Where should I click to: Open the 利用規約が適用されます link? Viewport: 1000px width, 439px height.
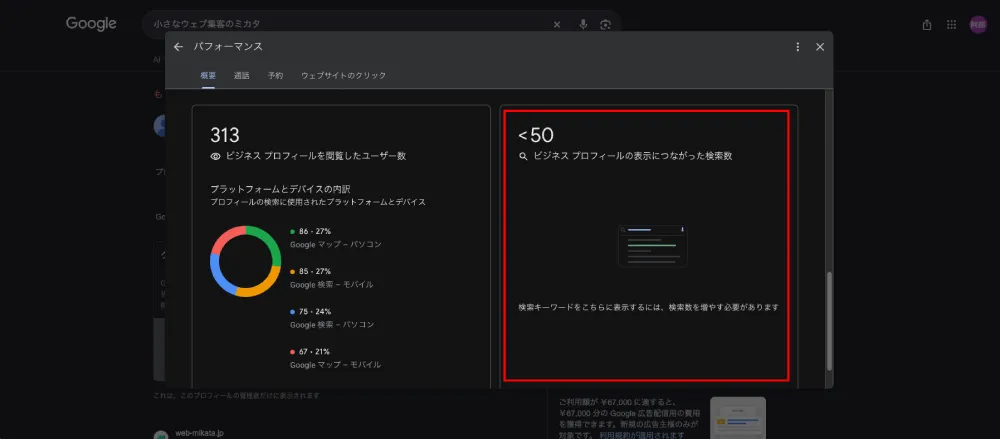(x=642, y=435)
